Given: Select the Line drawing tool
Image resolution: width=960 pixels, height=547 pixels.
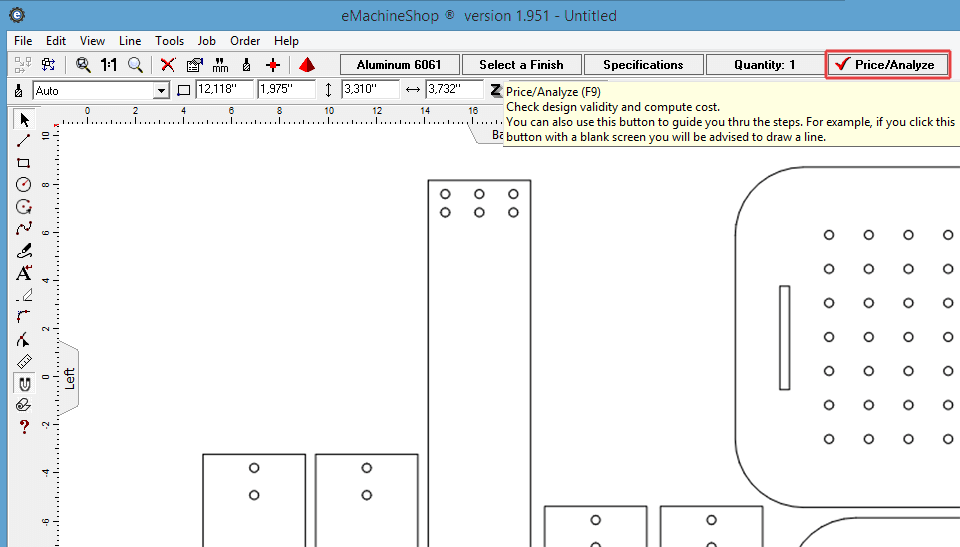Looking at the screenshot, I should tap(24, 141).
